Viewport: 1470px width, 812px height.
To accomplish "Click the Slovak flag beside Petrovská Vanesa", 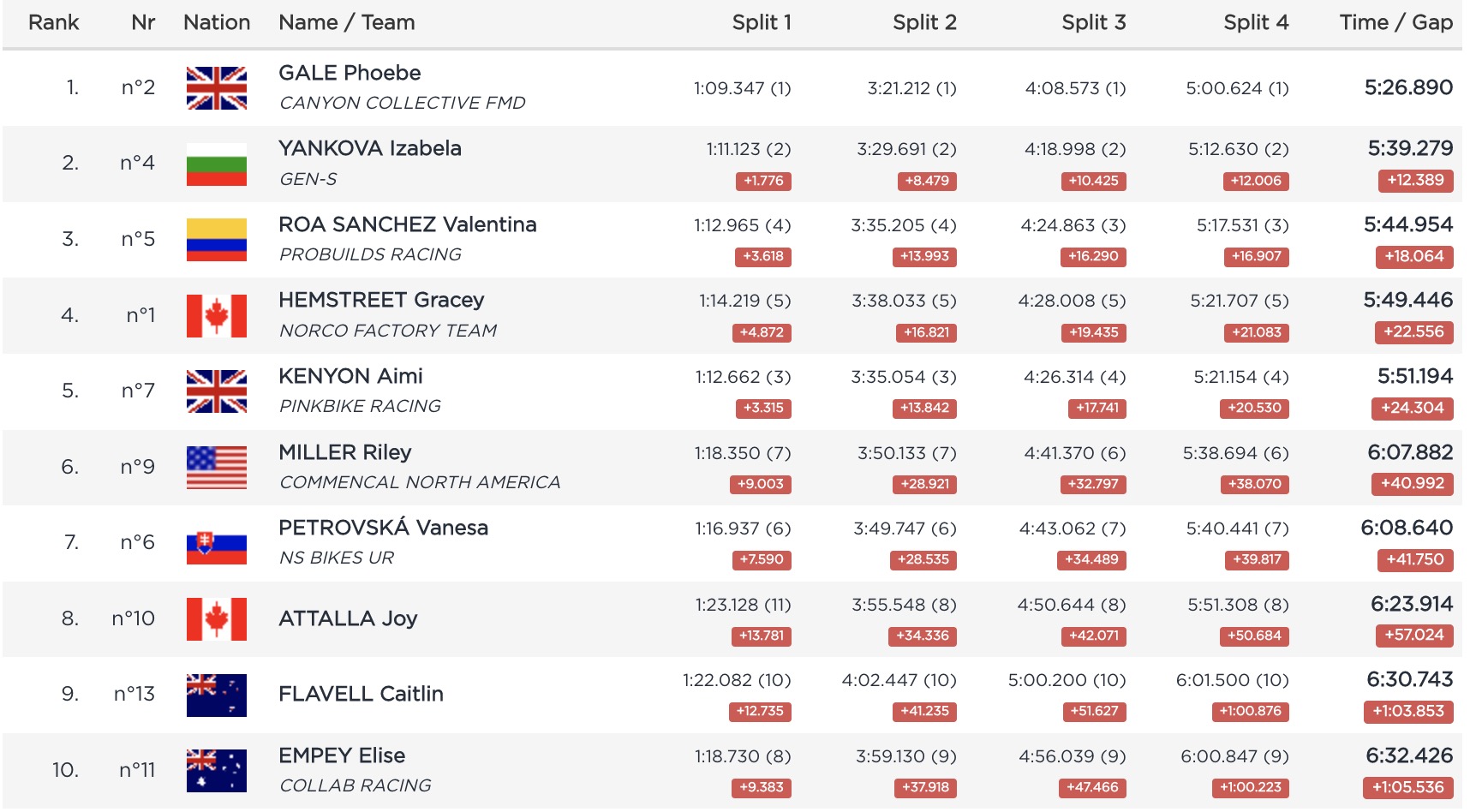I will tap(216, 543).
